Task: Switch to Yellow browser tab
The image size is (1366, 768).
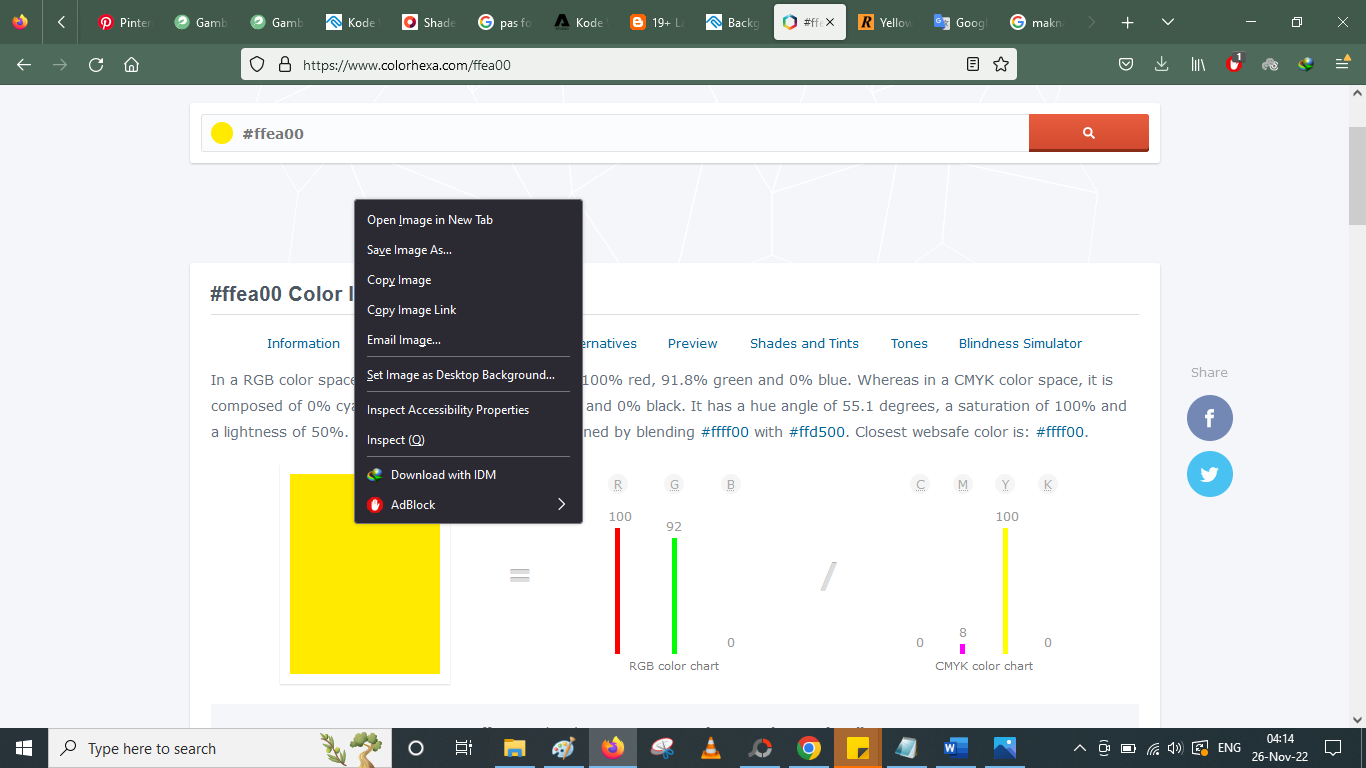Action: pos(885,22)
